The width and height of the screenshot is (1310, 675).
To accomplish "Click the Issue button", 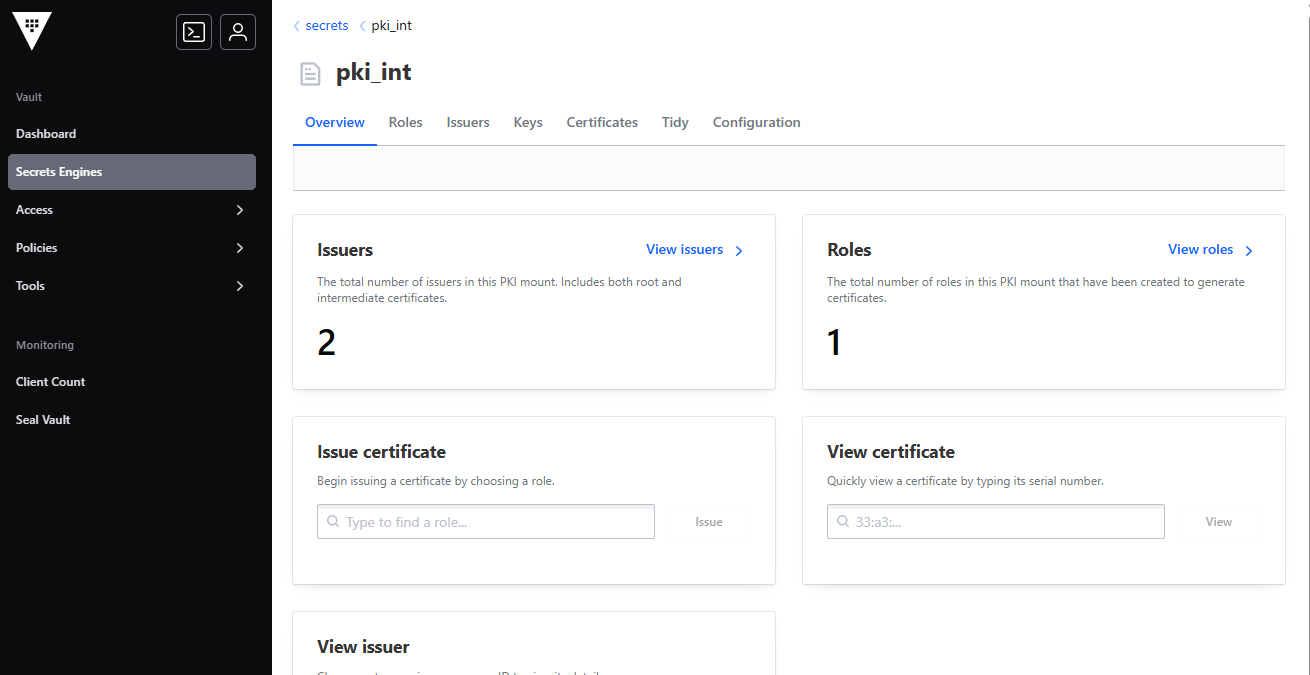I will click(709, 522).
